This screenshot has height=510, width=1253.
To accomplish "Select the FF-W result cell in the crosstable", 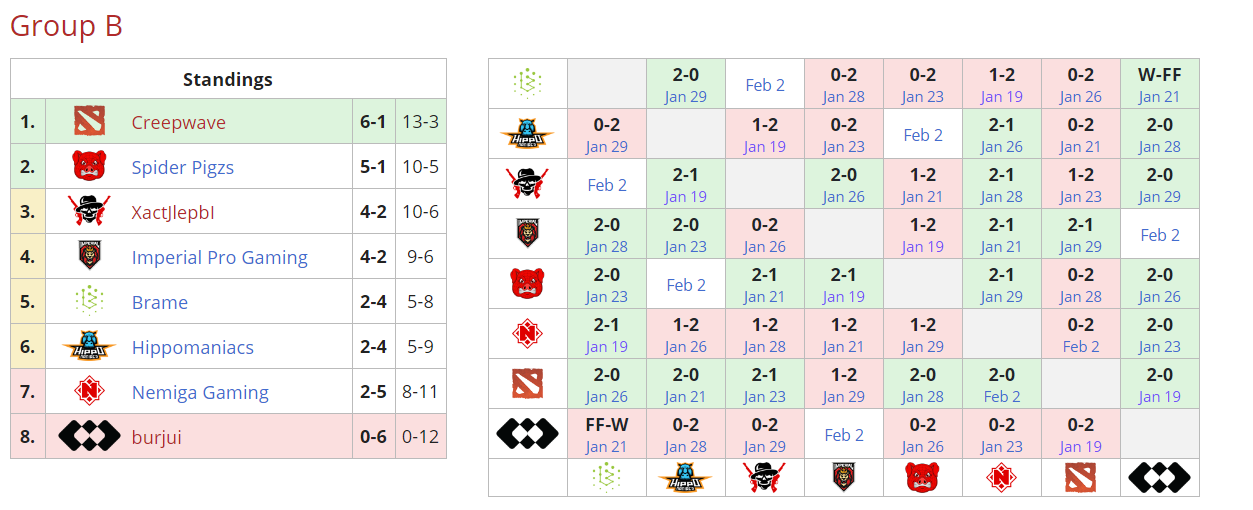I will 606,434.
